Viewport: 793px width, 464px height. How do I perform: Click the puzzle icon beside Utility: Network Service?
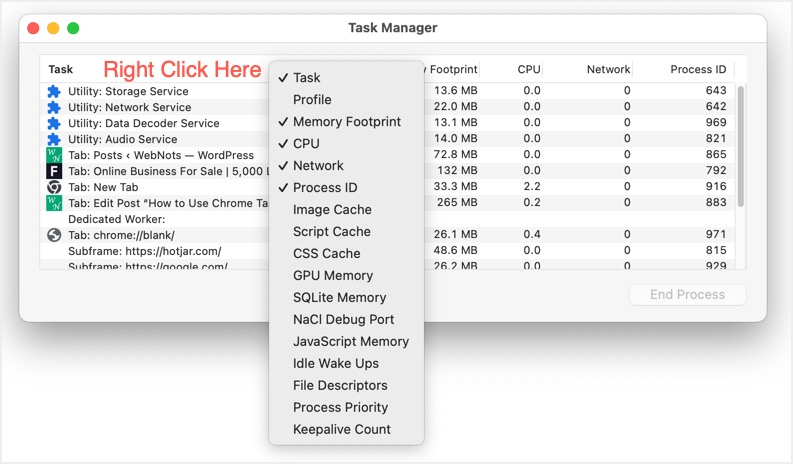tap(54, 108)
